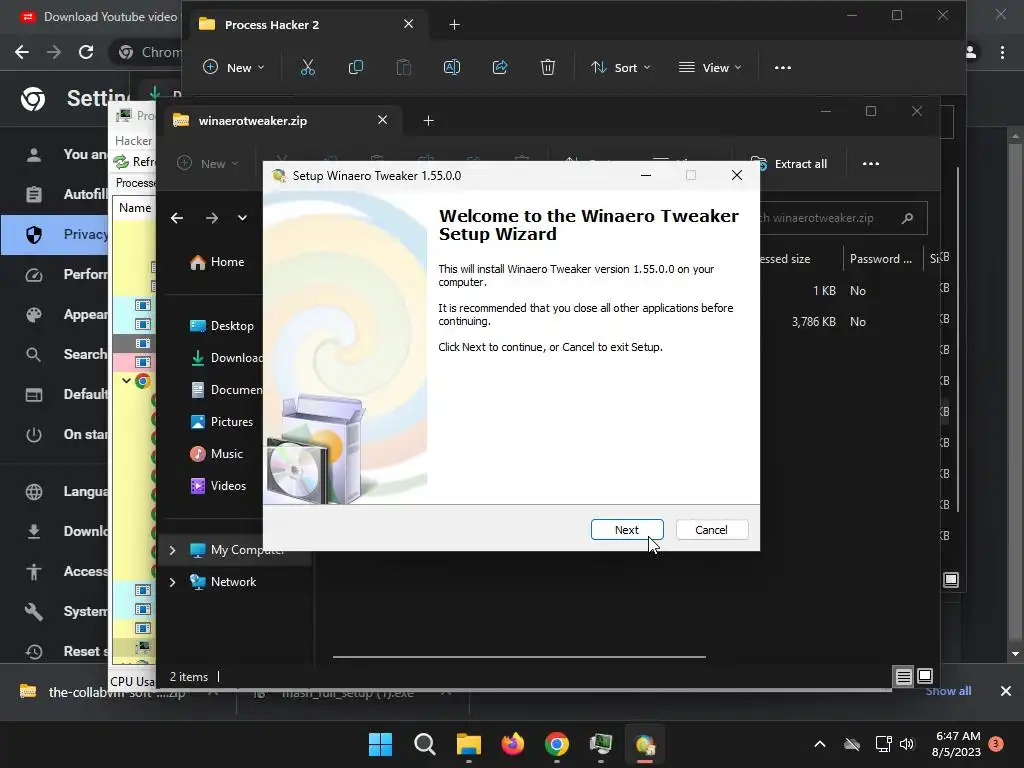Viewport: 1024px width, 768px height.
Task: Open See more options in Process Hacker 2 toolbar
Action: 782,67
